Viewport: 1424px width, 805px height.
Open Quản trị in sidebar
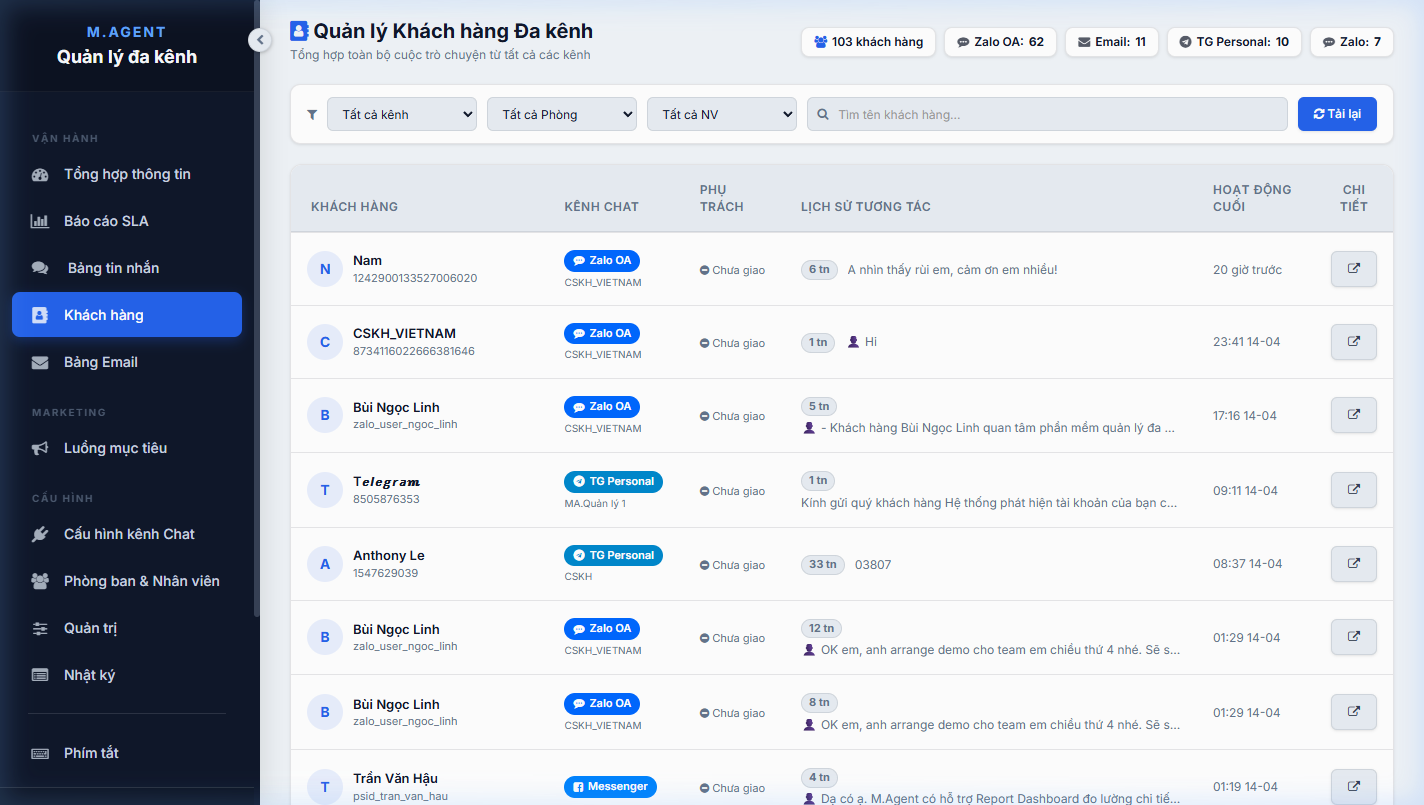[x=127, y=628]
